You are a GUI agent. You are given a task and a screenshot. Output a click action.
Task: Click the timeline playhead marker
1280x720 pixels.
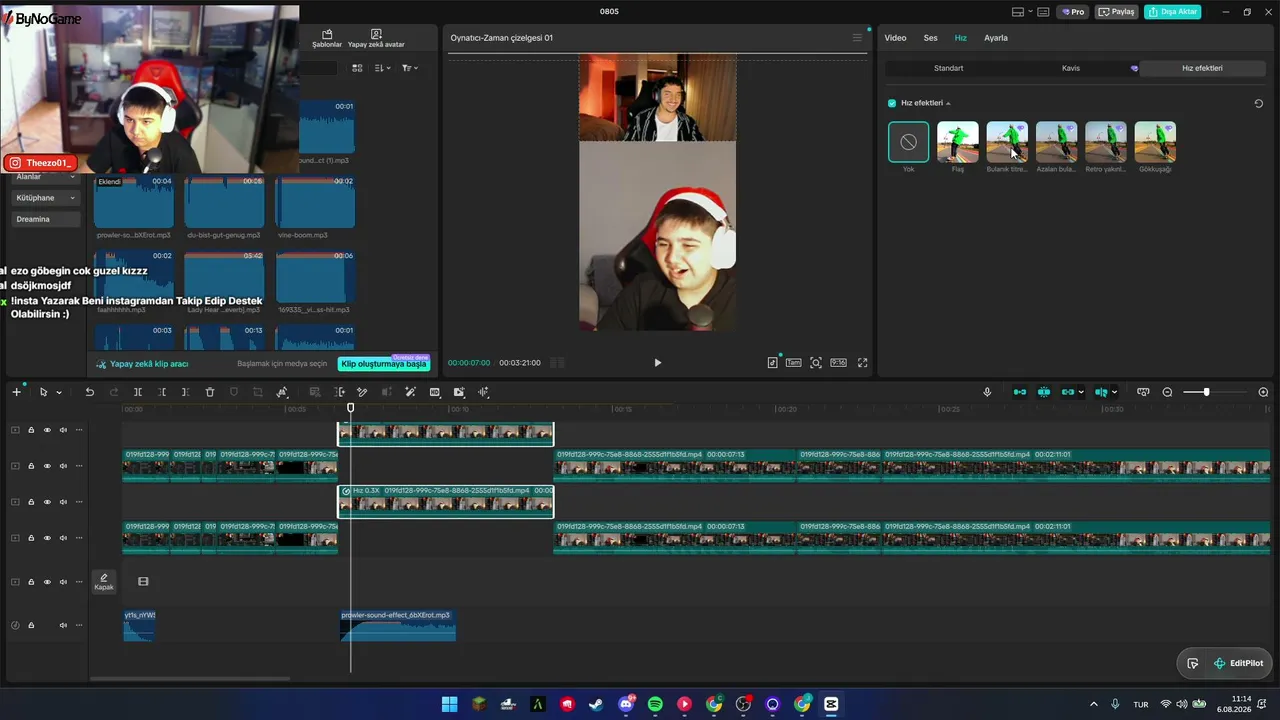(x=350, y=407)
